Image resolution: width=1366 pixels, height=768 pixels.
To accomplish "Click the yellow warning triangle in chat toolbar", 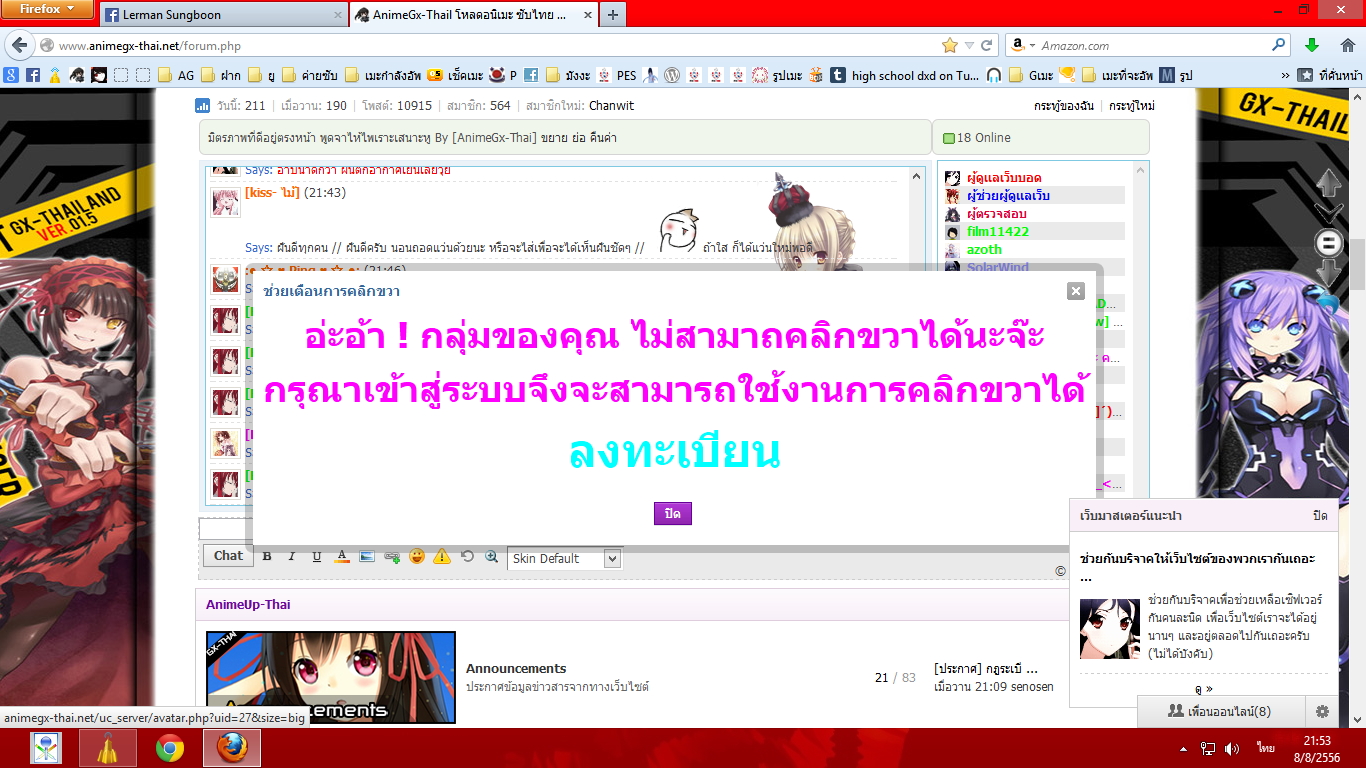I will [442, 557].
